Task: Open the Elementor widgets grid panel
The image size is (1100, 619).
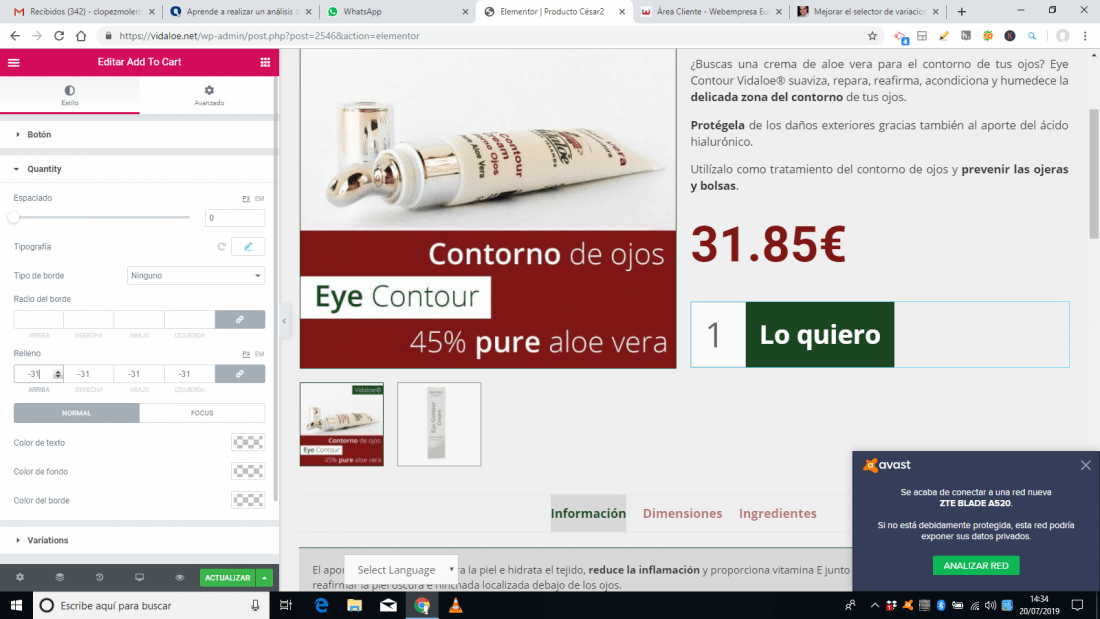Action: coord(265,62)
